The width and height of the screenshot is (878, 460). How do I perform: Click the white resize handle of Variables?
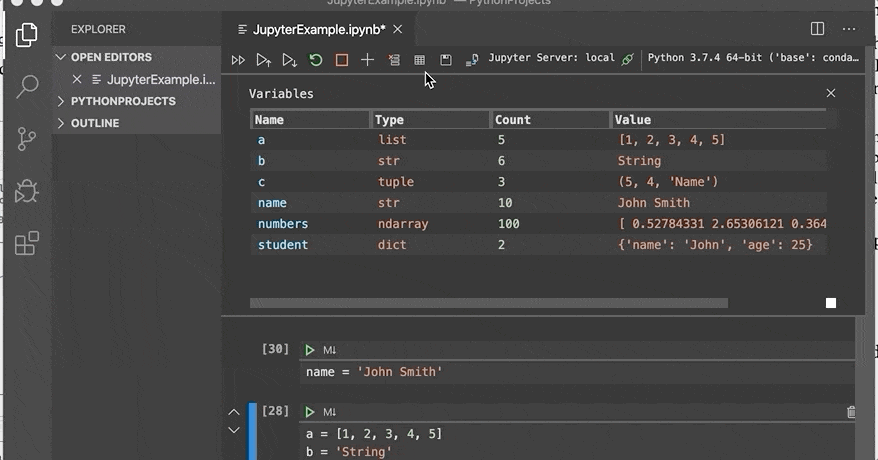tap(831, 303)
